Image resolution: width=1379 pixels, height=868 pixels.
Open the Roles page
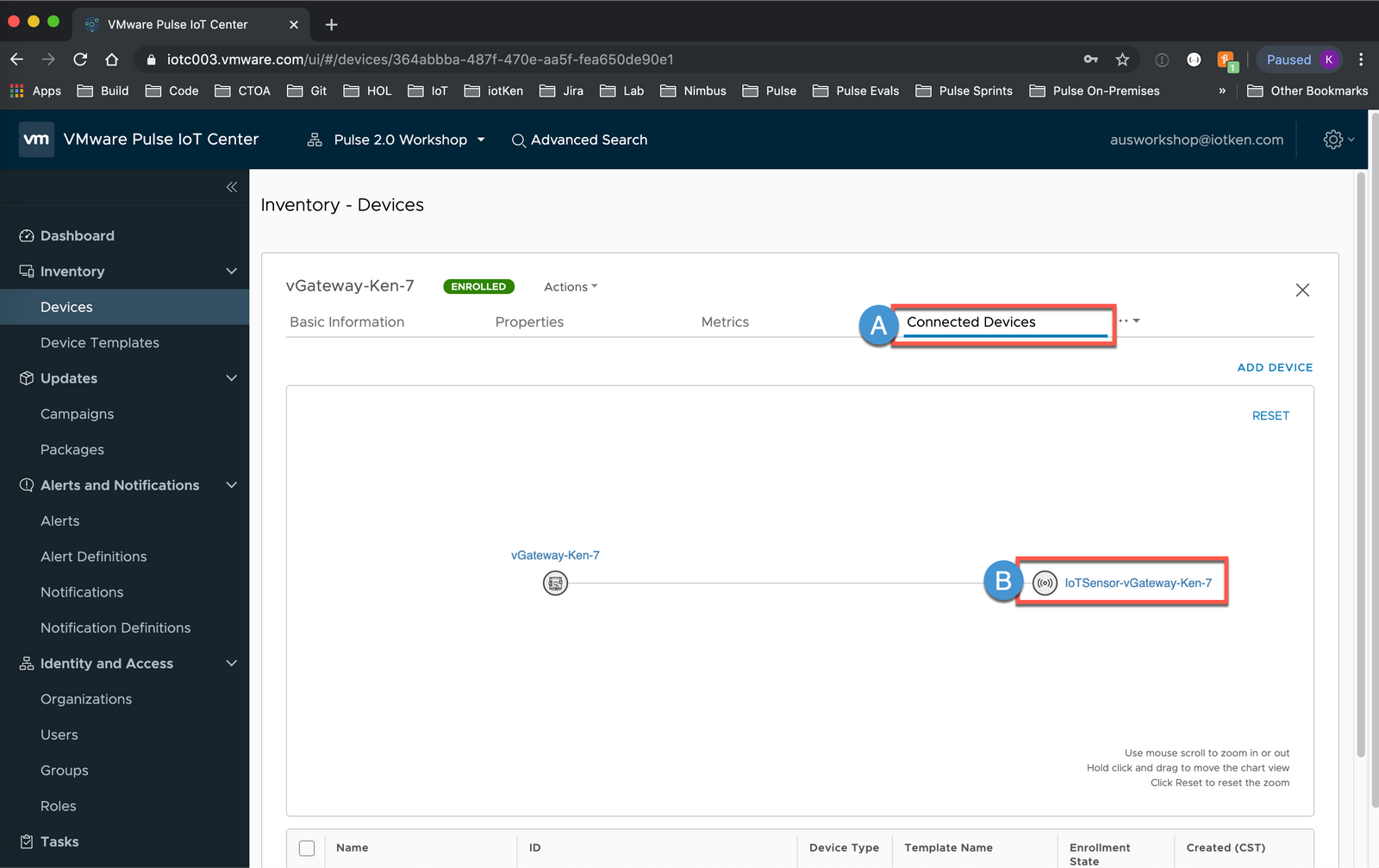(x=59, y=807)
